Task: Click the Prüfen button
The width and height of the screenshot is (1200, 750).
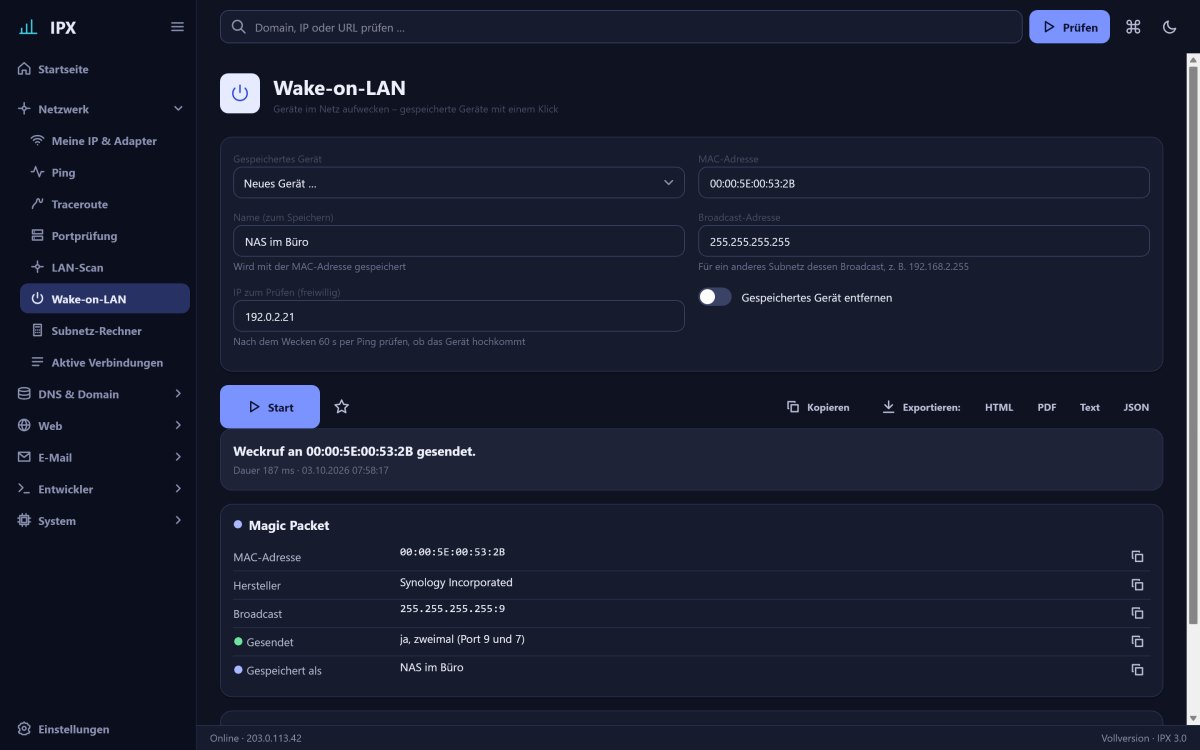Action: tap(1069, 27)
